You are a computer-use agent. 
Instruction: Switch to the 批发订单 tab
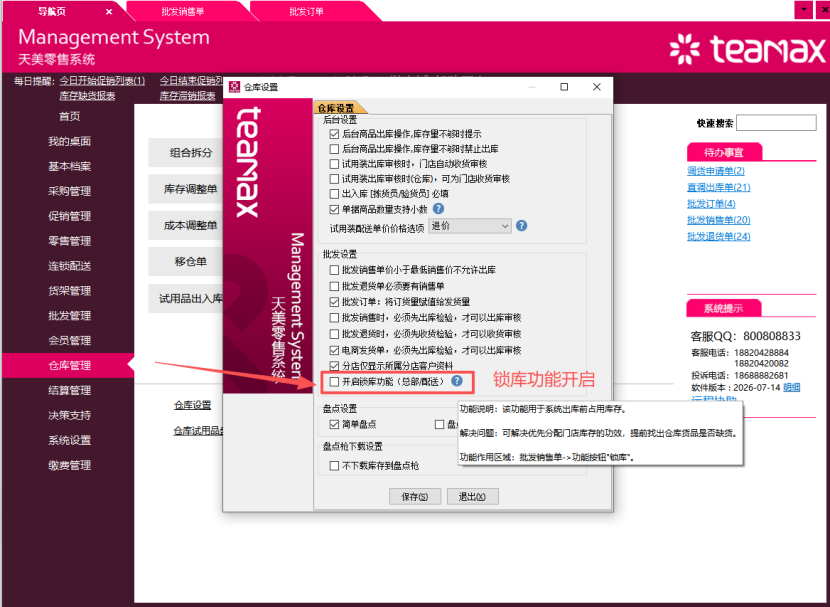pos(306,12)
